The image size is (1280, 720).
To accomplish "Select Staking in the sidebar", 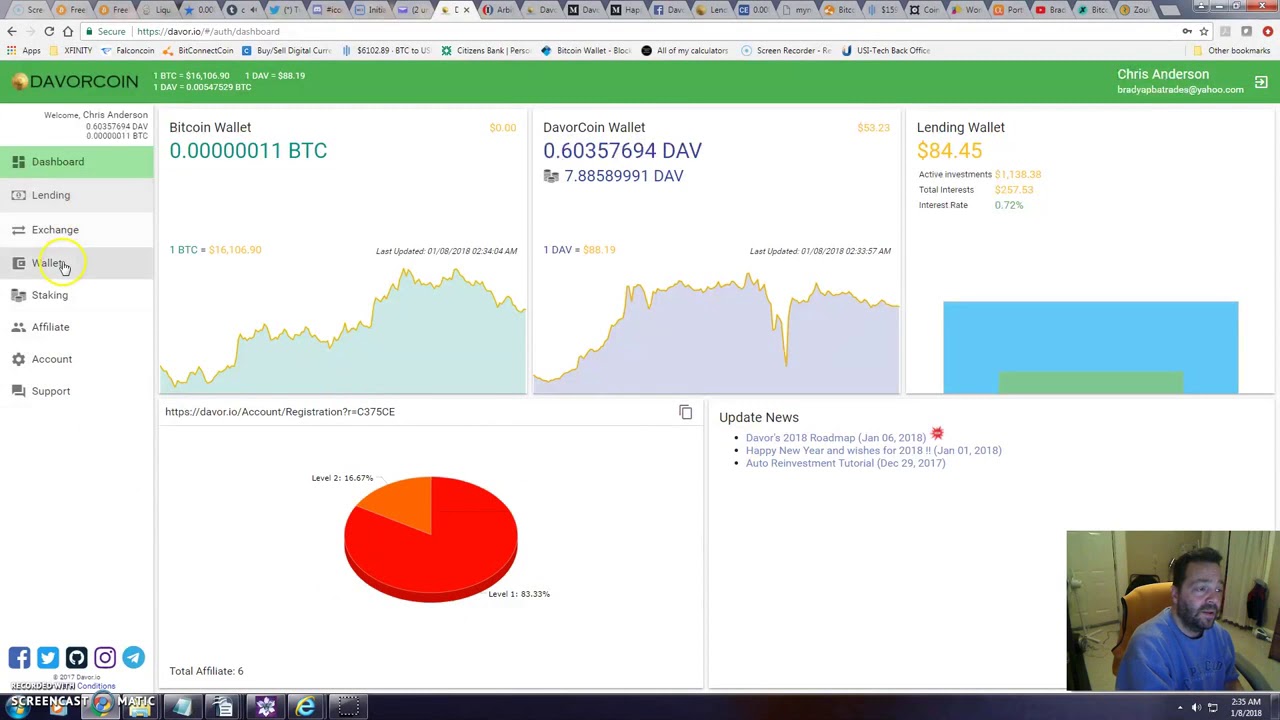I will 76,295.
